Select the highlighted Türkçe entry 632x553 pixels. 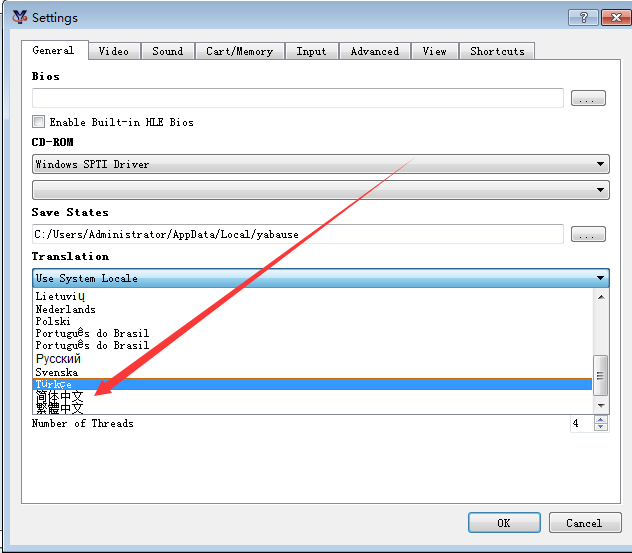coord(312,384)
